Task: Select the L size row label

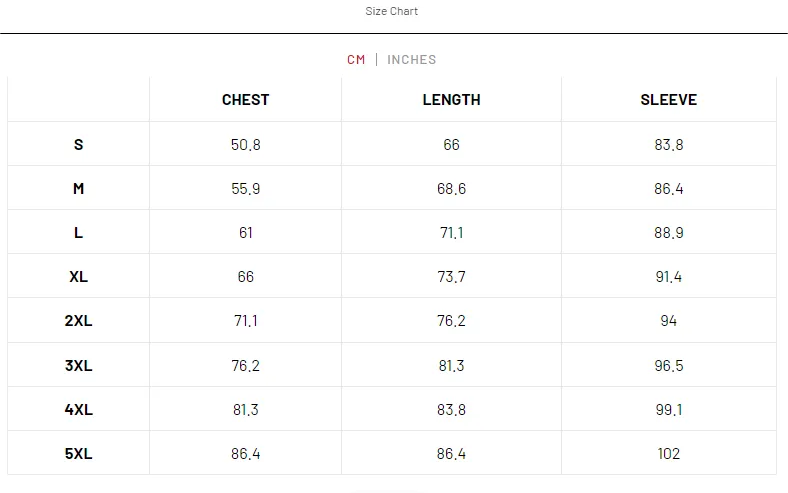Action: click(79, 232)
